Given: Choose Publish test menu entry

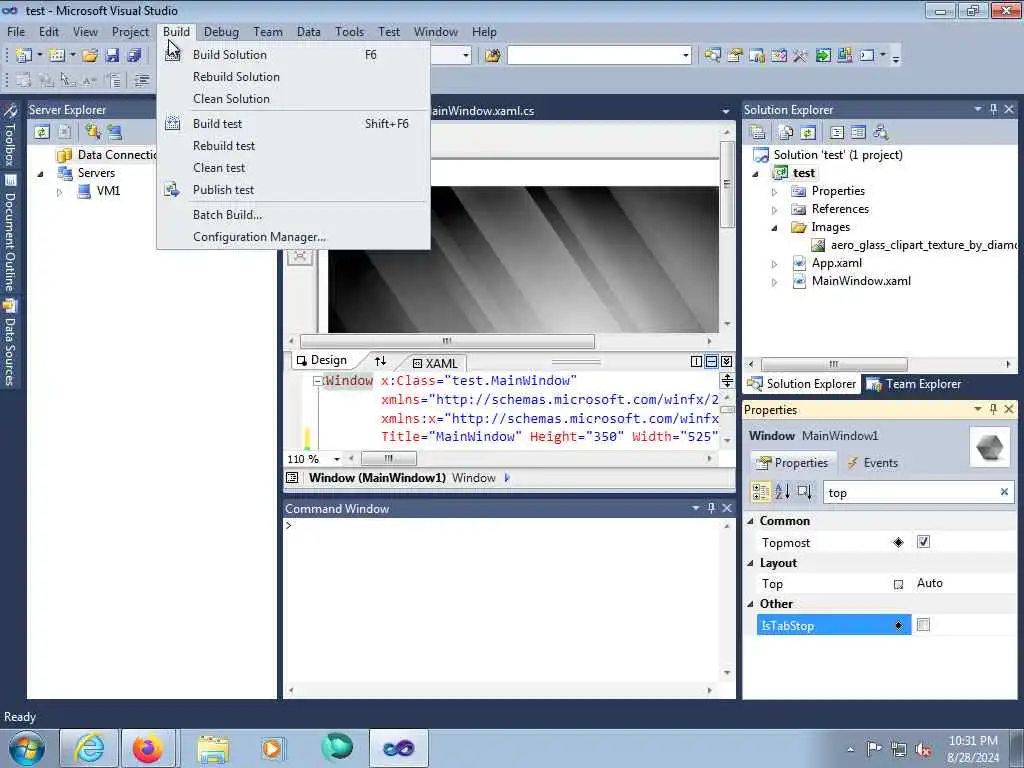Looking at the screenshot, I should click(293, 190).
